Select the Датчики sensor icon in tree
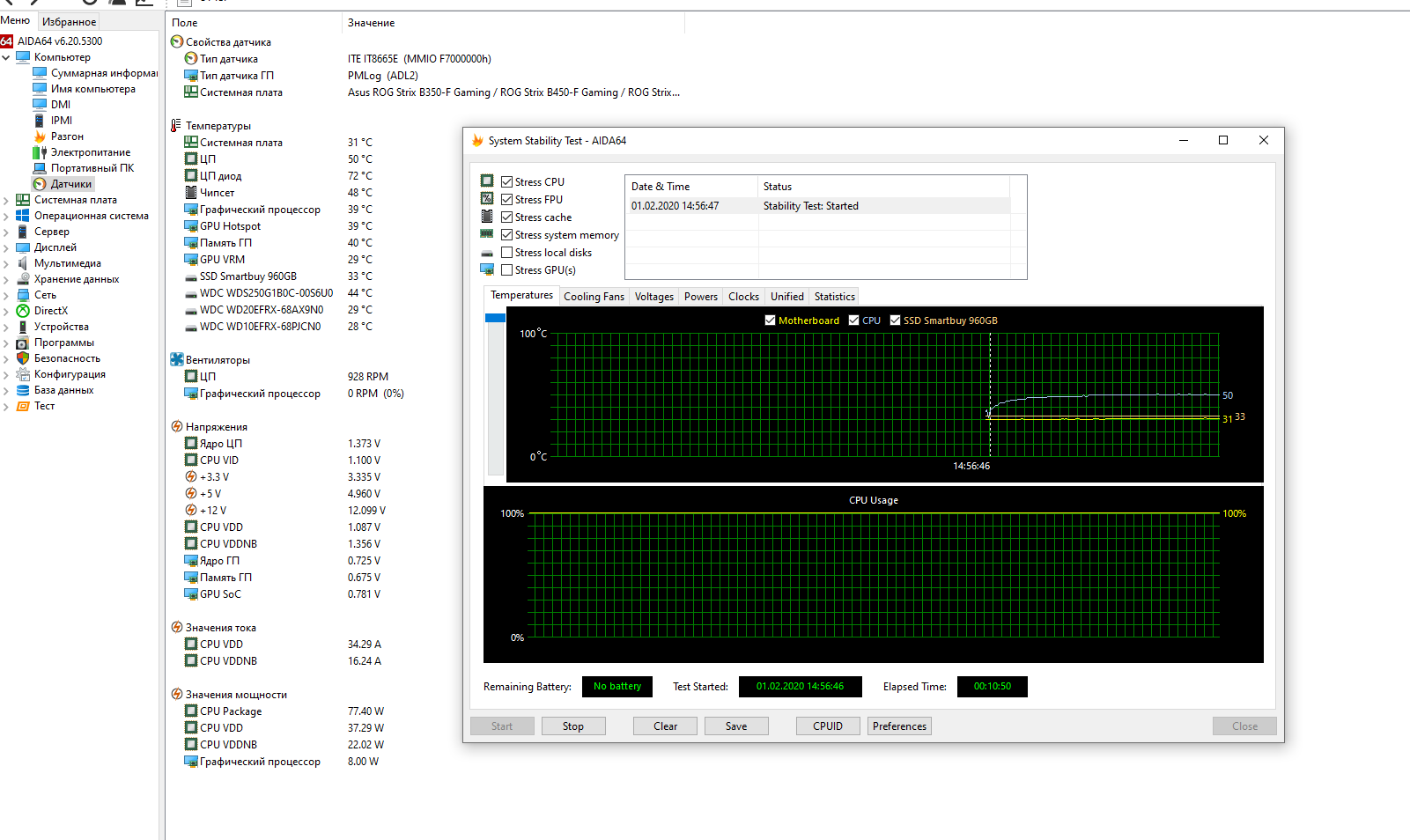The height and width of the screenshot is (840, 1410). (40, 184)
